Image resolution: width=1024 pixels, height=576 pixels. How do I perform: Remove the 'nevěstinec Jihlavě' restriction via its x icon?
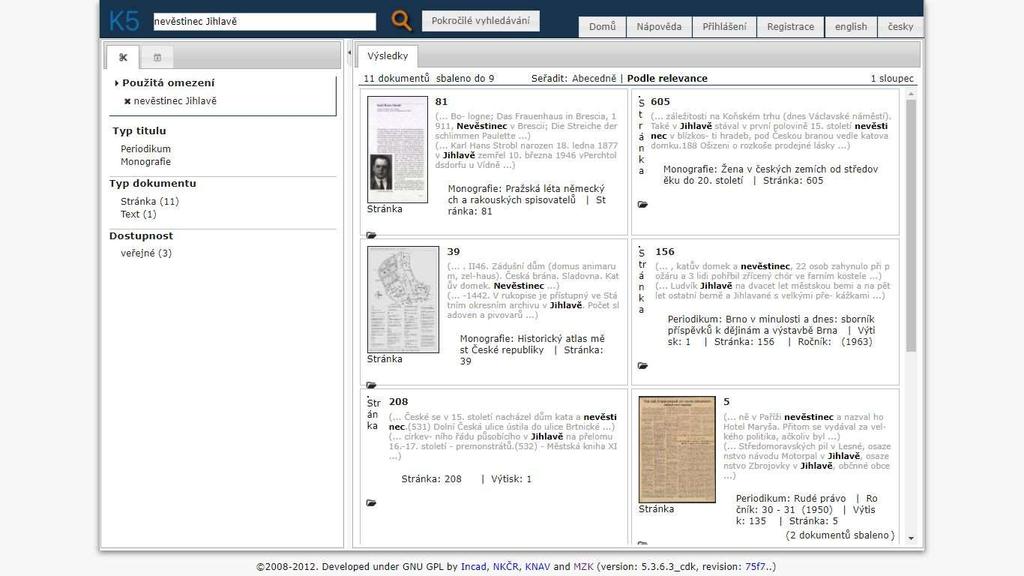click(127, 101)
